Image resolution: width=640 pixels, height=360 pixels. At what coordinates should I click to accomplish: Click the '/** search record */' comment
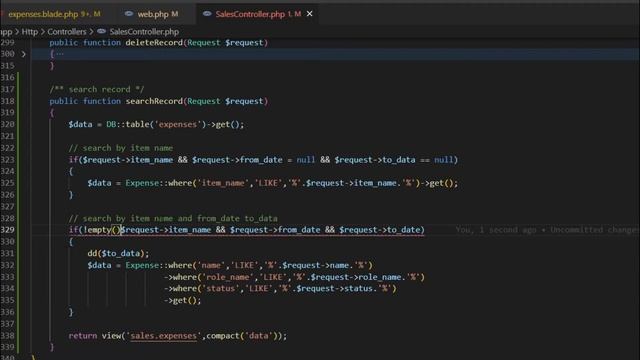click(97, 89)
